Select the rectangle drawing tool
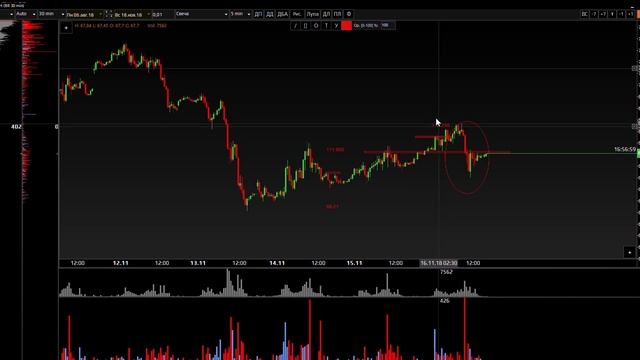 [305, 26]
